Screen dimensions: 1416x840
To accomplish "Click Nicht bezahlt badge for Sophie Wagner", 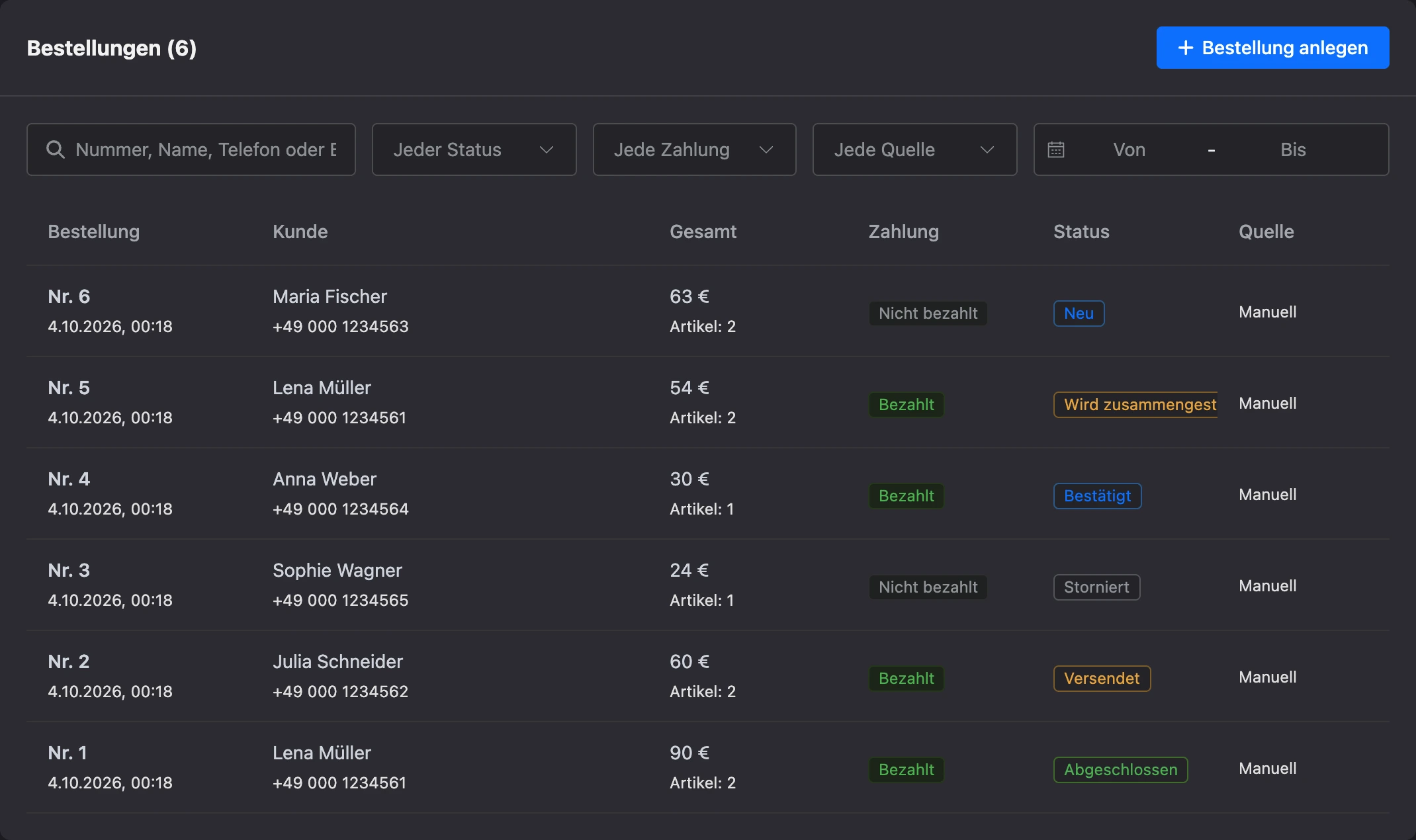I will [928, 587].
